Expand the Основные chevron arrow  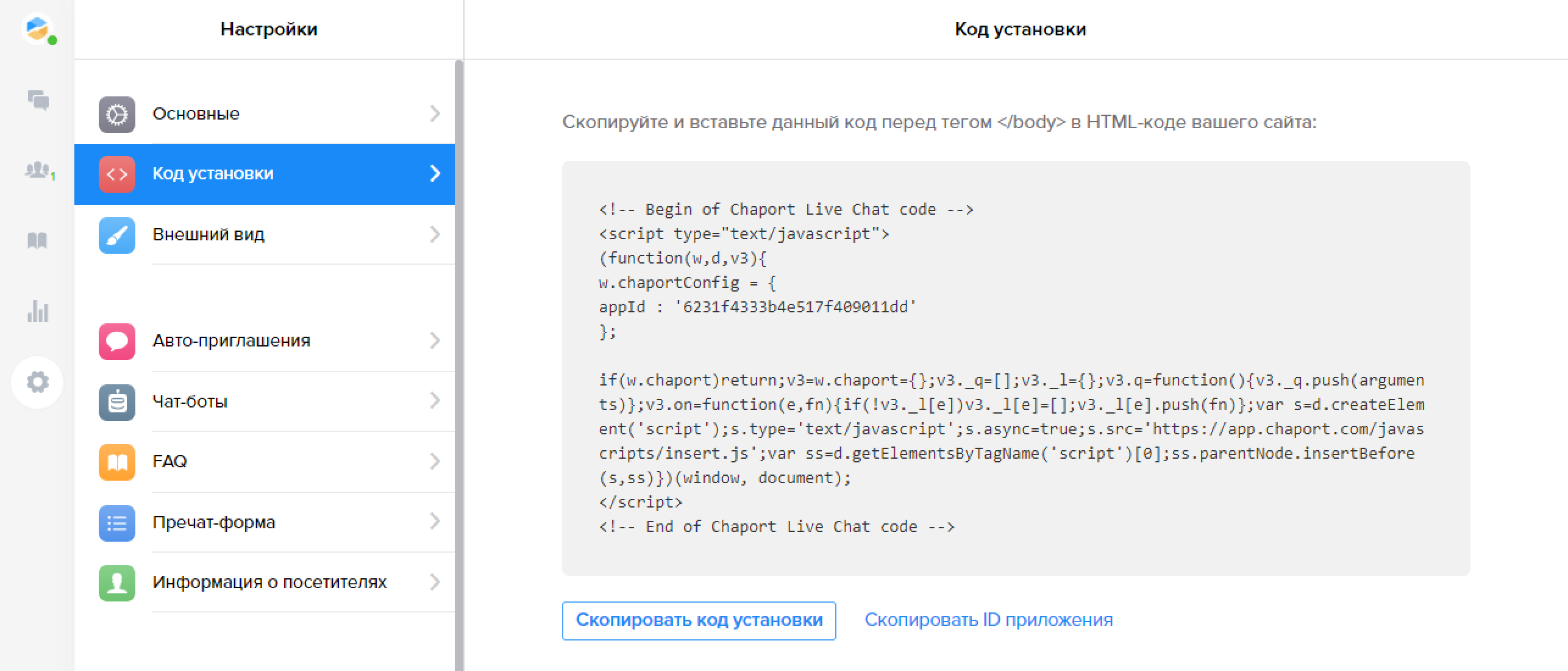(435, 113)
